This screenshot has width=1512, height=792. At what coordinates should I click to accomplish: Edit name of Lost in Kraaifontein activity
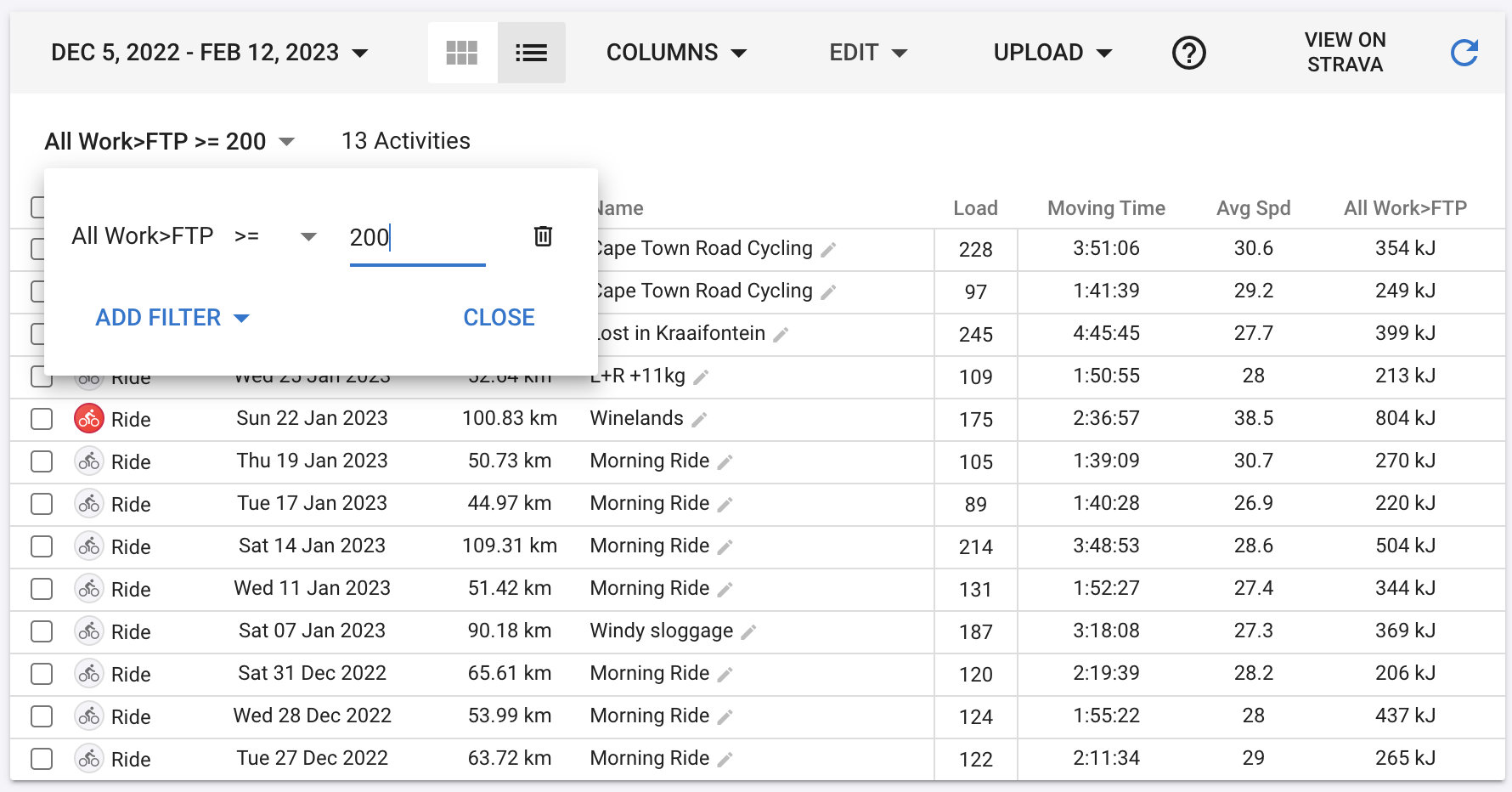click(x=781, y=335)
